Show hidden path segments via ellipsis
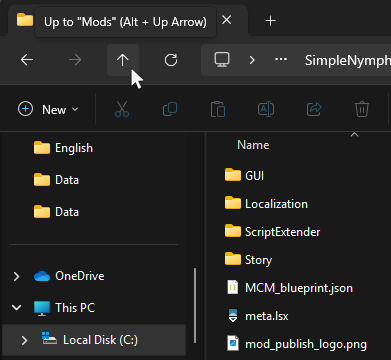 [x=281, y=60]
